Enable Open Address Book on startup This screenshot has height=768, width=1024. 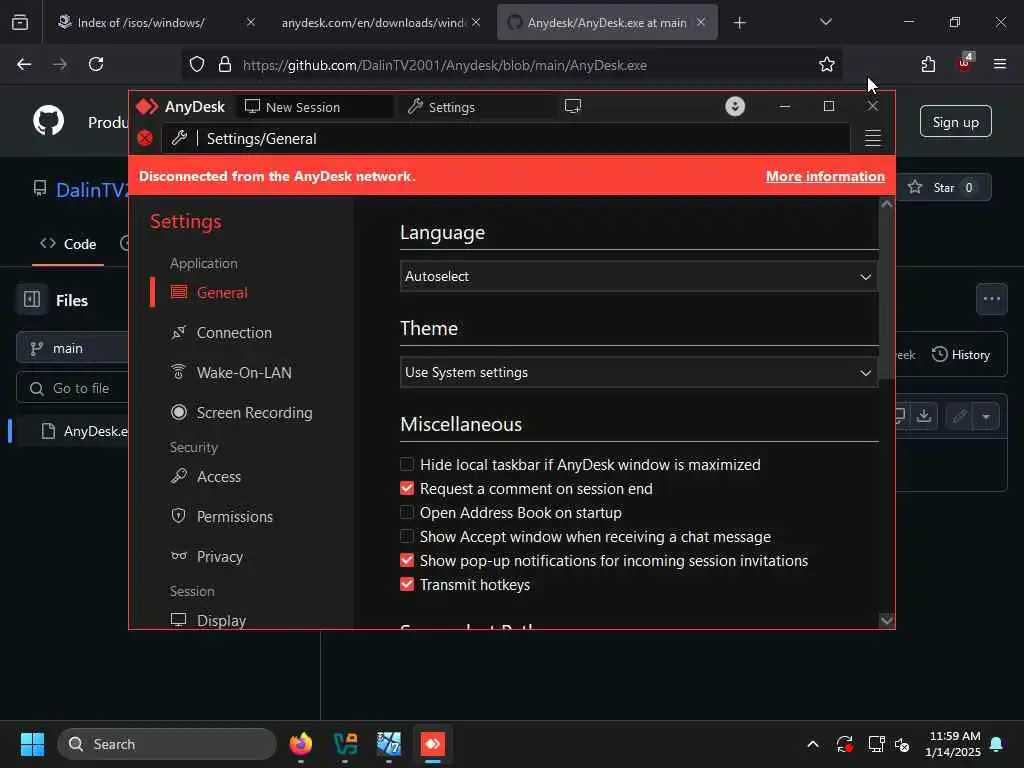[406, 513]
